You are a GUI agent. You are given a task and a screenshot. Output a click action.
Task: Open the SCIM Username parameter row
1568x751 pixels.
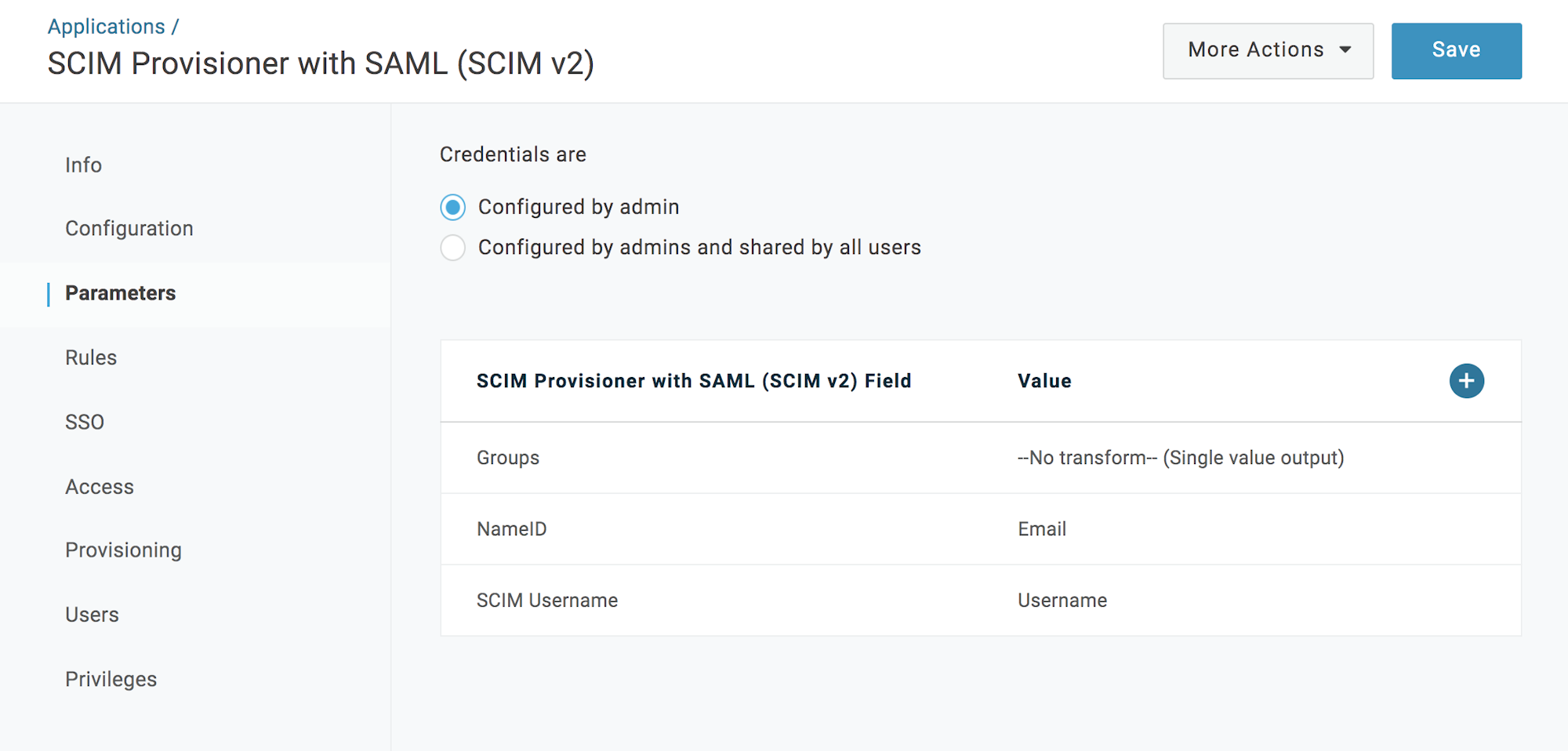(x=981, y=600)
